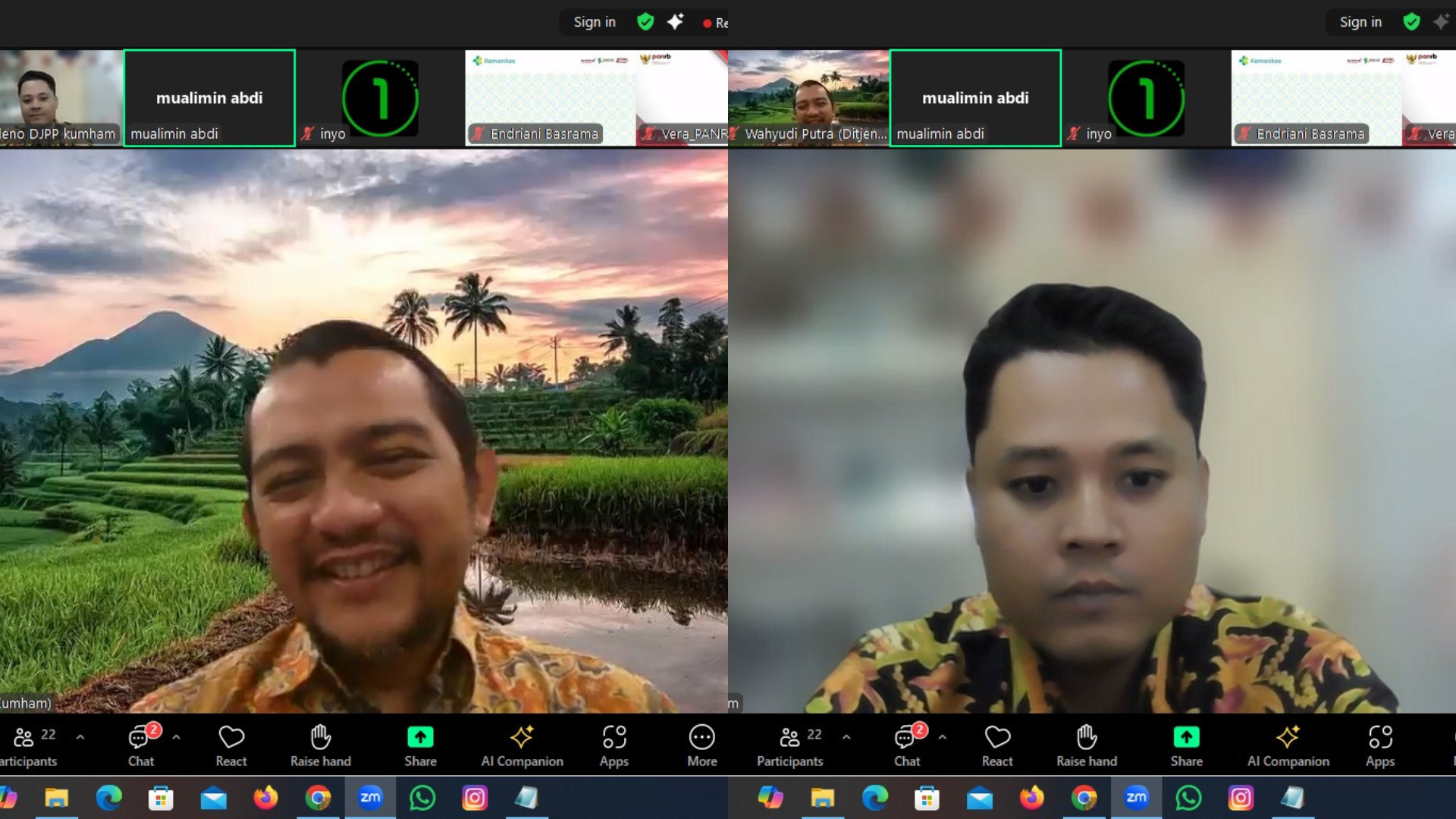Viewport: 1456px width, 819px height.
Task: Click green Share button in left window
Action: click(420, 747)
